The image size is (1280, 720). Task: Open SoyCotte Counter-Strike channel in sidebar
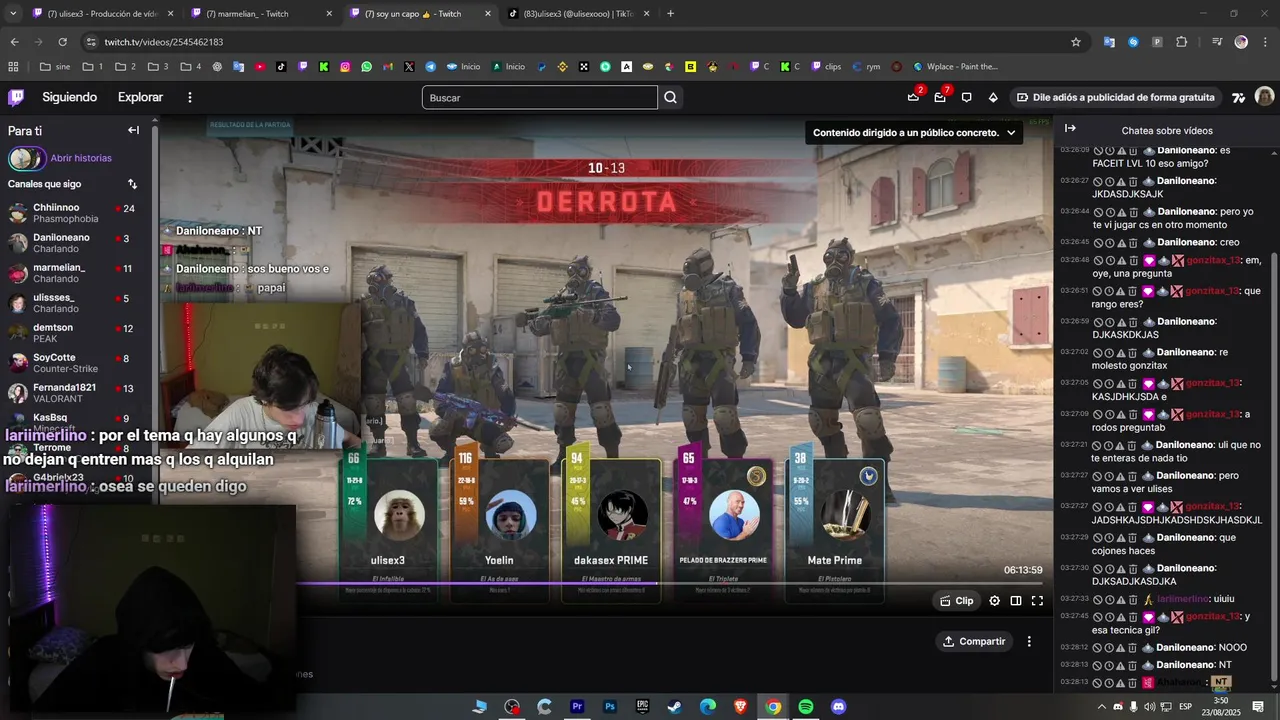(x=75, y=363)
